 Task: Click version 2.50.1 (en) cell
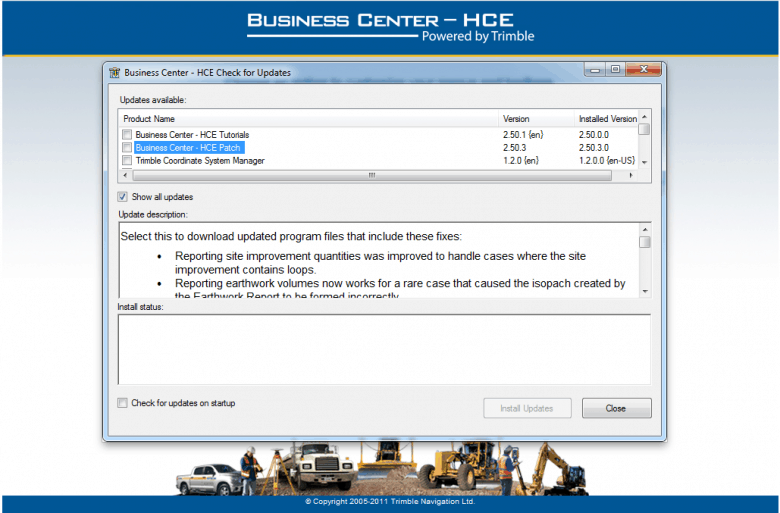pos(523,135)
